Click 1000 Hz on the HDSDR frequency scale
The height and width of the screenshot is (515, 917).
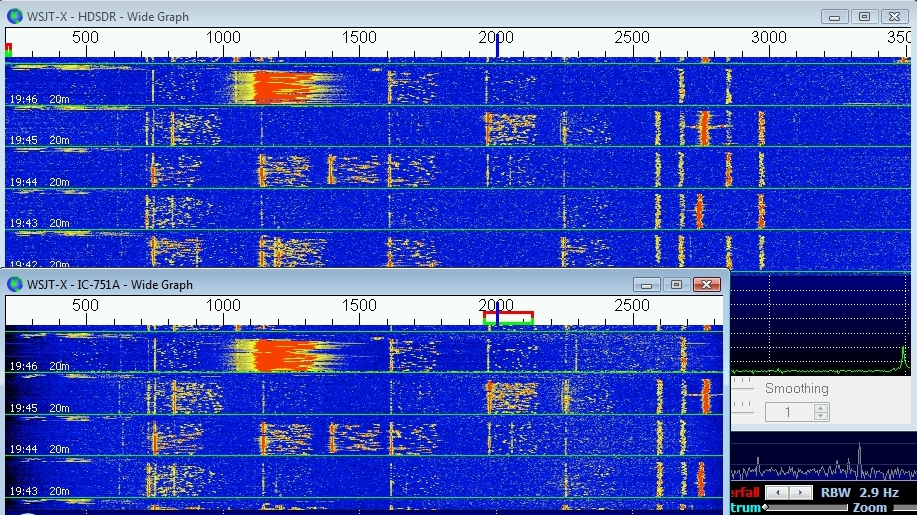point(223,37)
